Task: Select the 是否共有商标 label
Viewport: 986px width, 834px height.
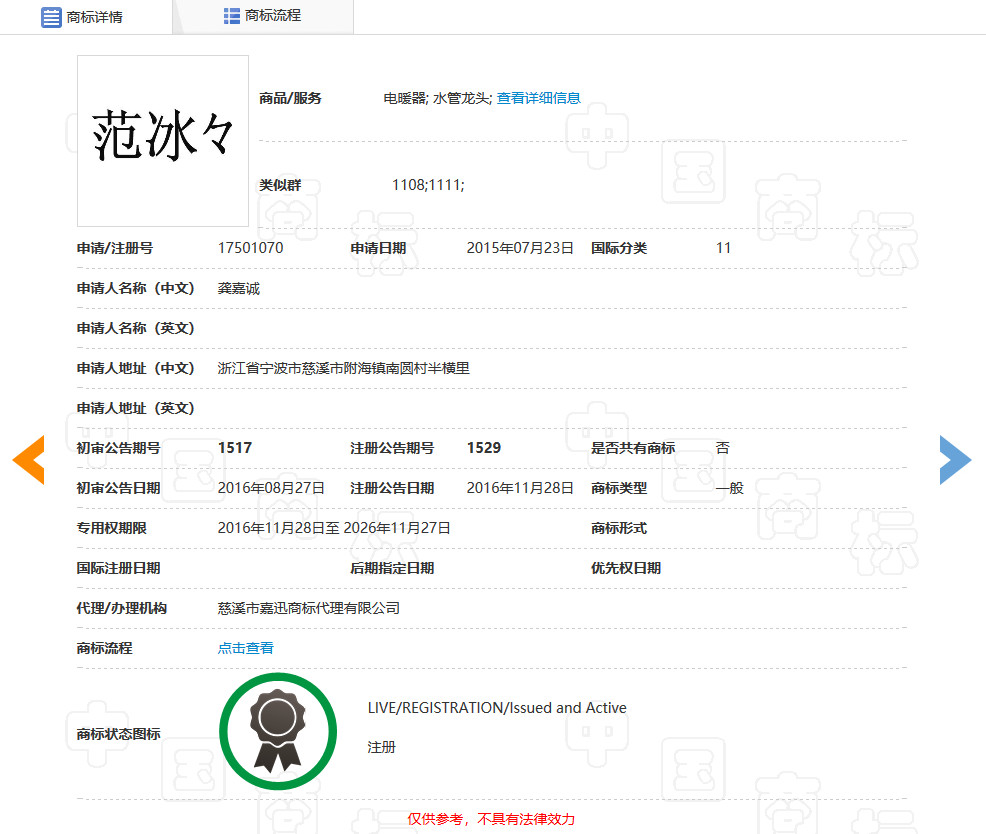Action: point(633,448)
